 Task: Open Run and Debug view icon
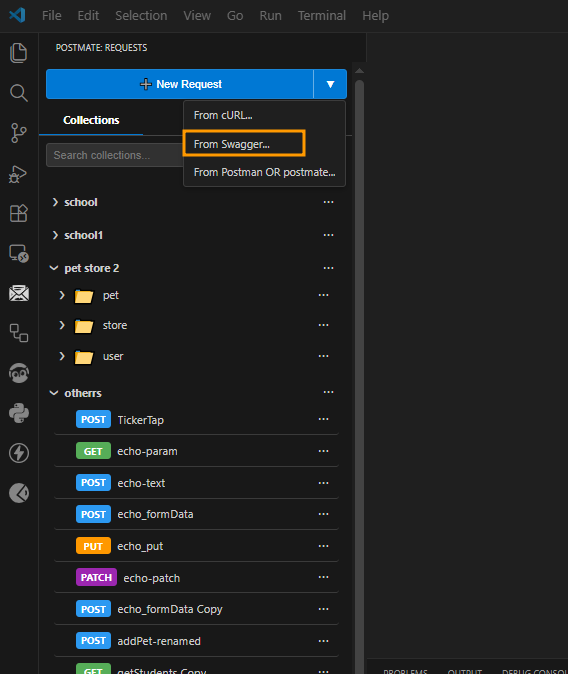tap(18, 174)
